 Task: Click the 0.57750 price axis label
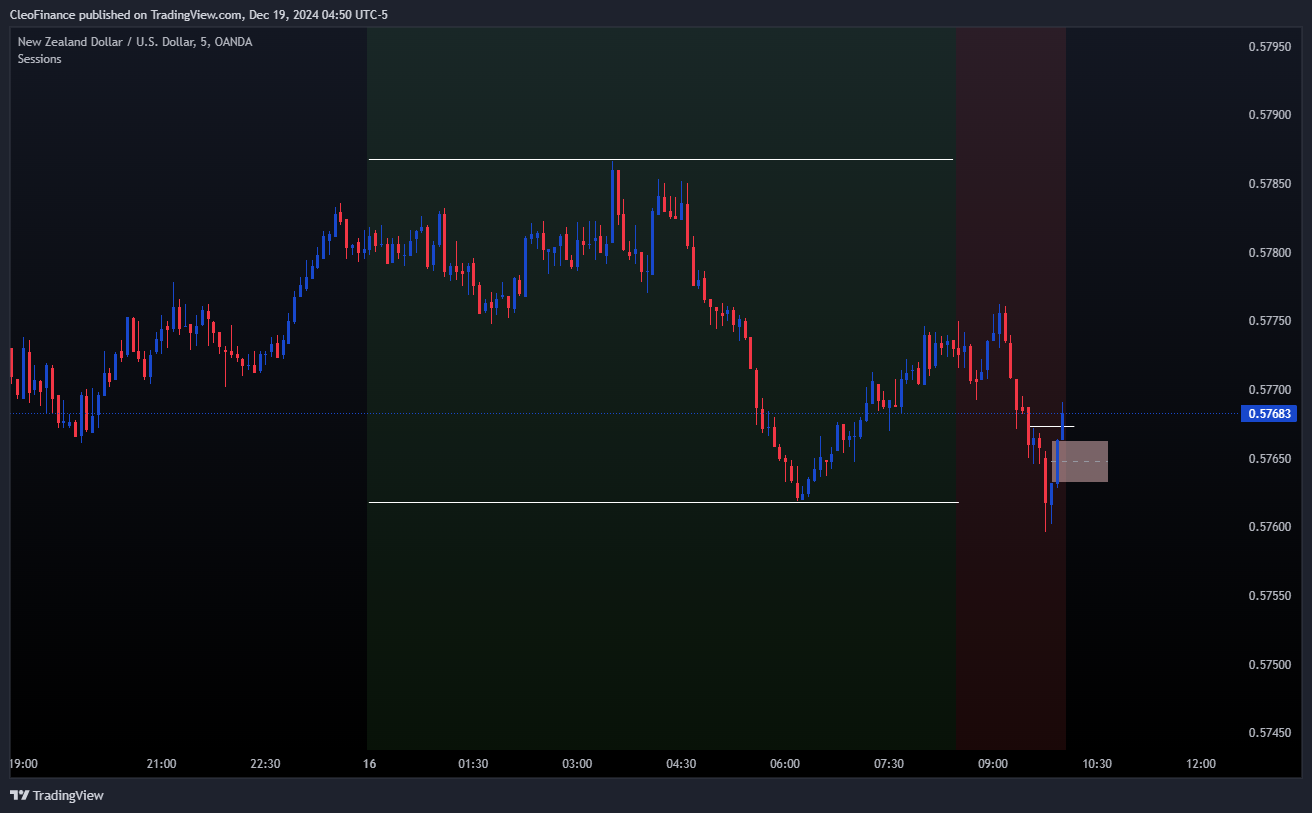tap(1268, 321)
